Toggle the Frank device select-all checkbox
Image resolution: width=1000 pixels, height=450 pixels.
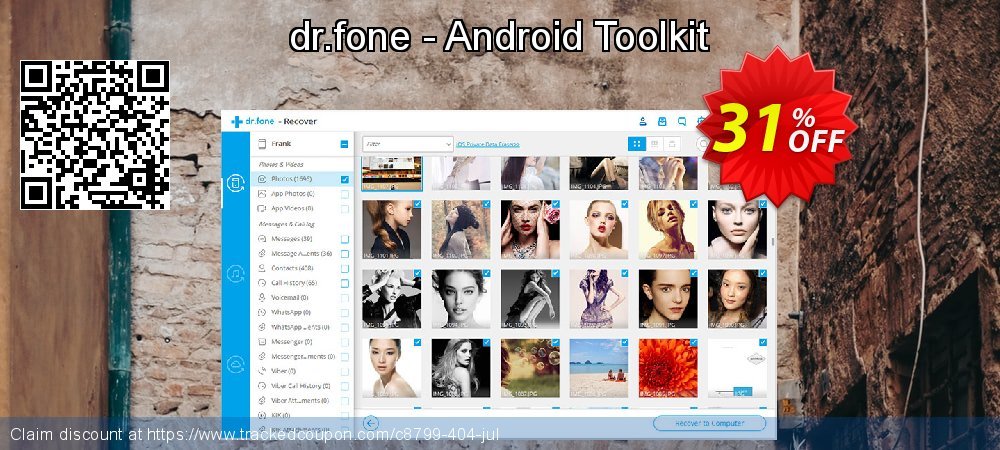pyautogui.click(x=344, y=144)
